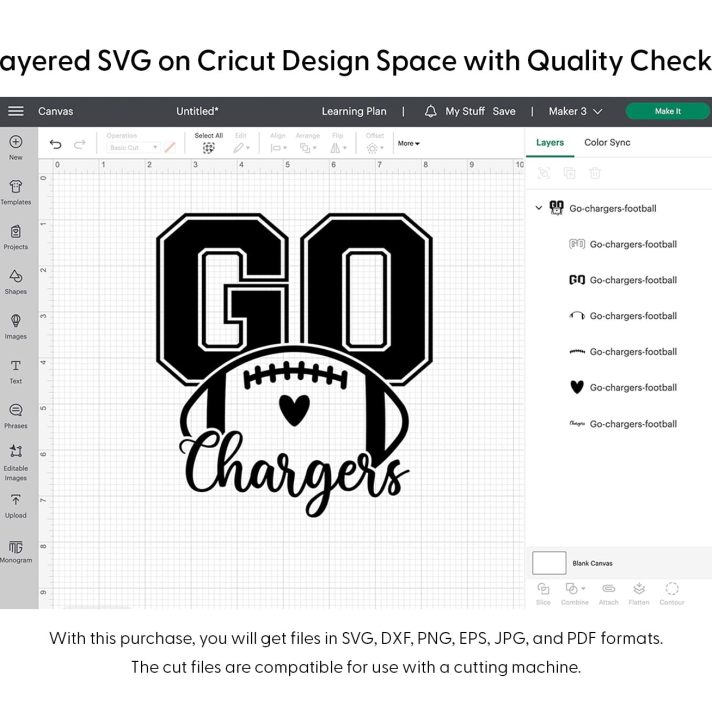The height and width of the screenshot is (712, 712).
Task: Click the Group icon in Layers panel
Action: 544,173
